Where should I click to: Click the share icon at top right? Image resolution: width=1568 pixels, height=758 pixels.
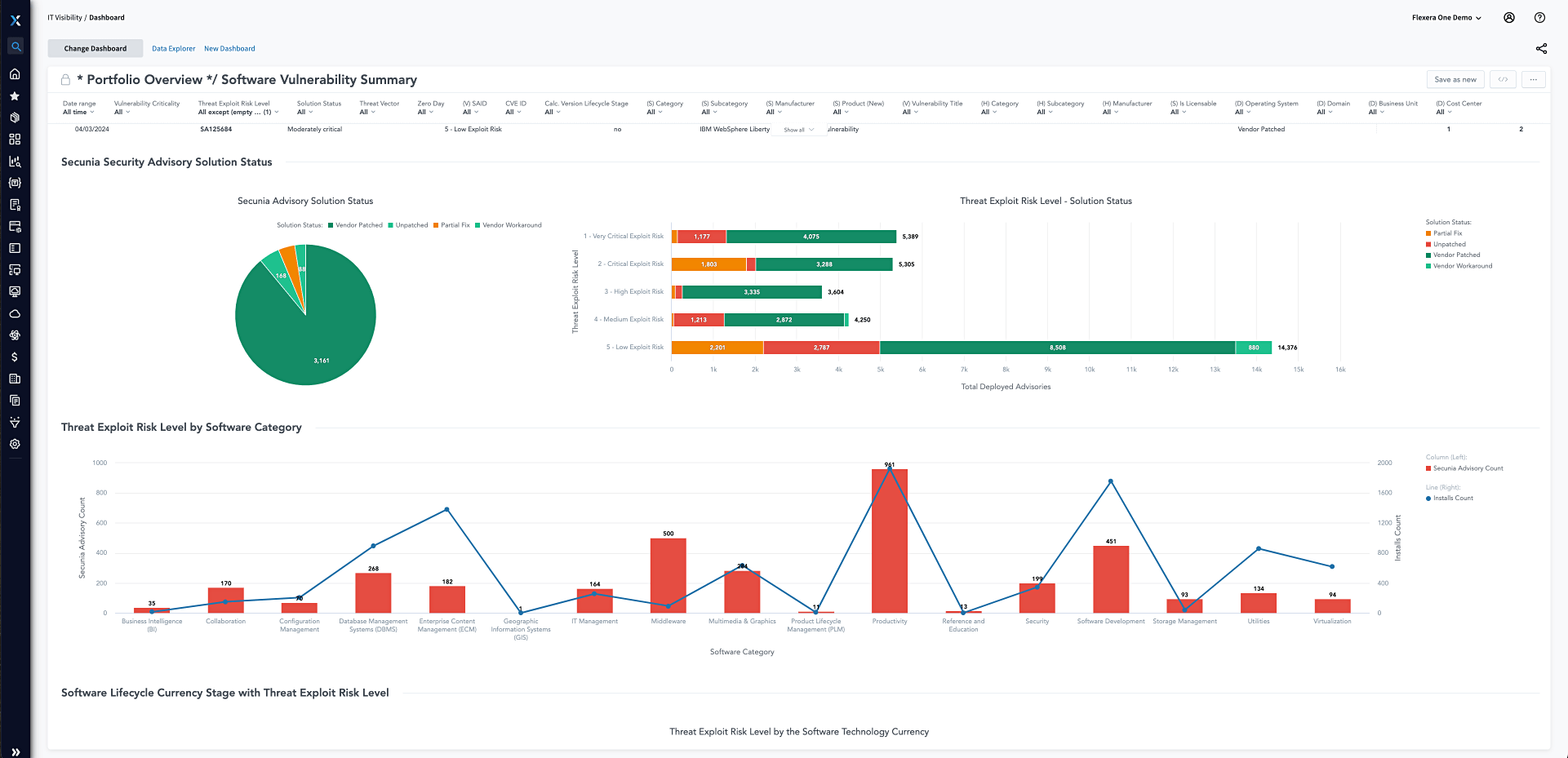[1541, 49]
